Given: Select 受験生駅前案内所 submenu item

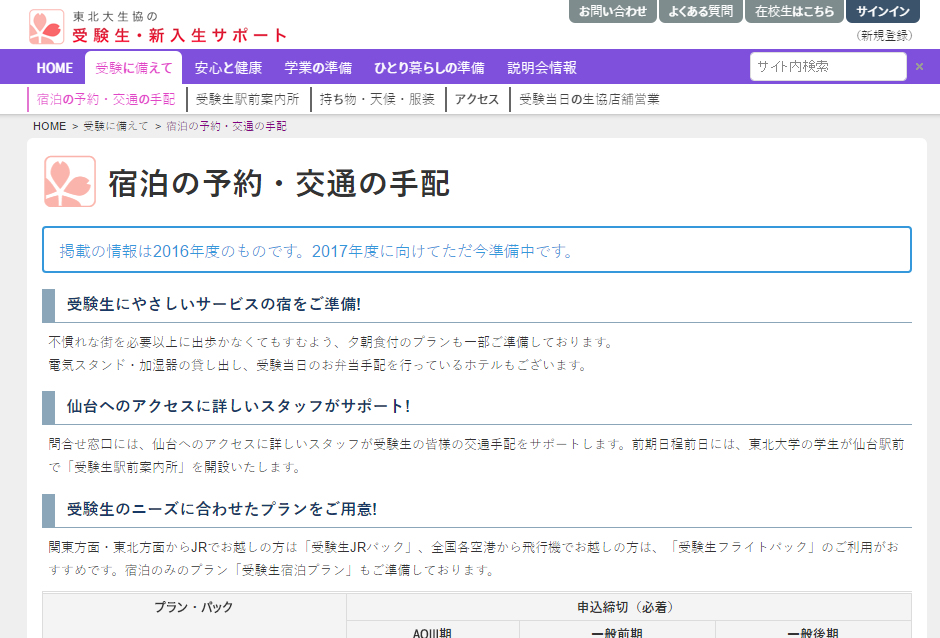Looking at the screenshot, I should point(248,100).
